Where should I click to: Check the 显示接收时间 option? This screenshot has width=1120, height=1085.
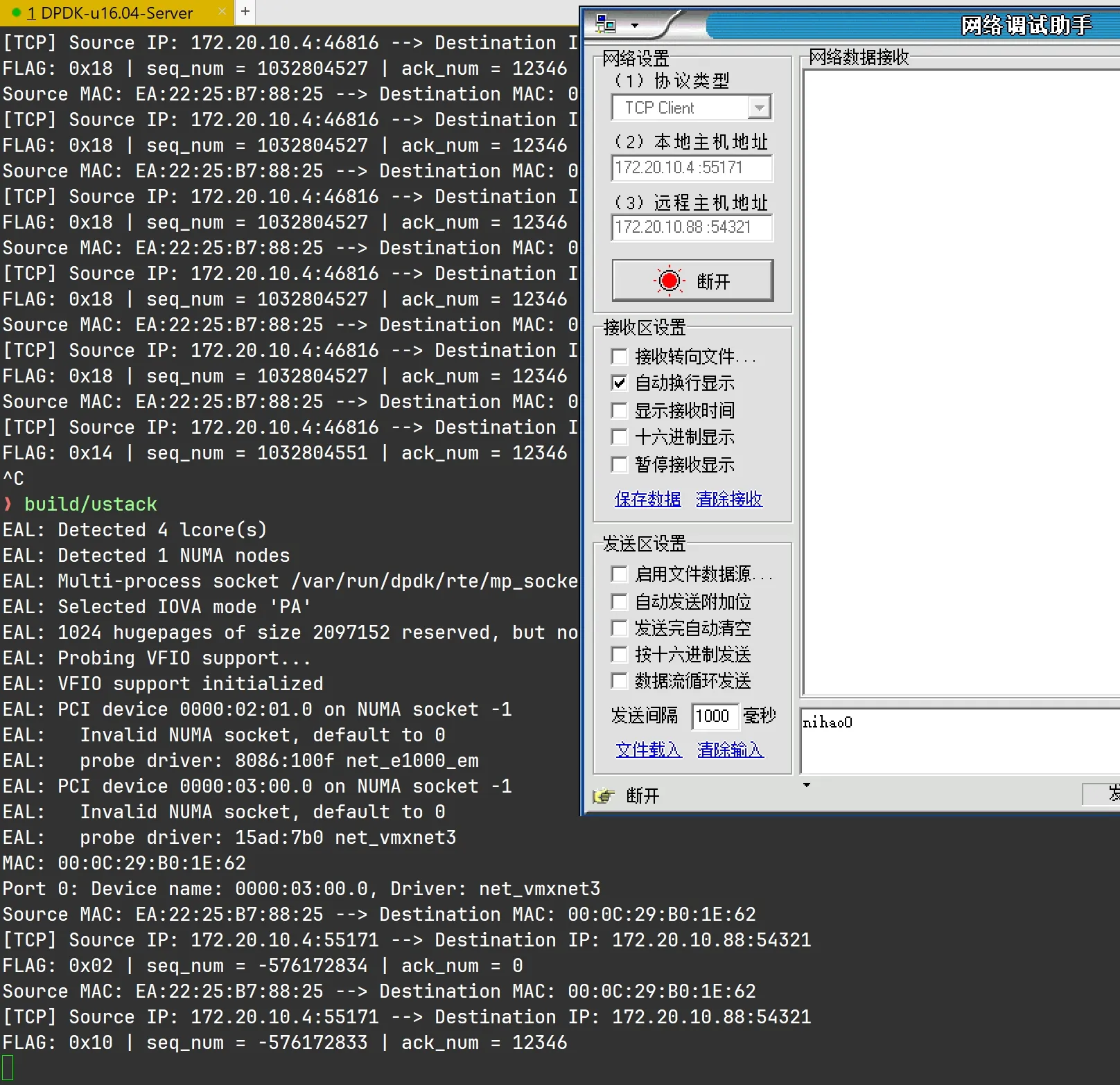[620, 410]
